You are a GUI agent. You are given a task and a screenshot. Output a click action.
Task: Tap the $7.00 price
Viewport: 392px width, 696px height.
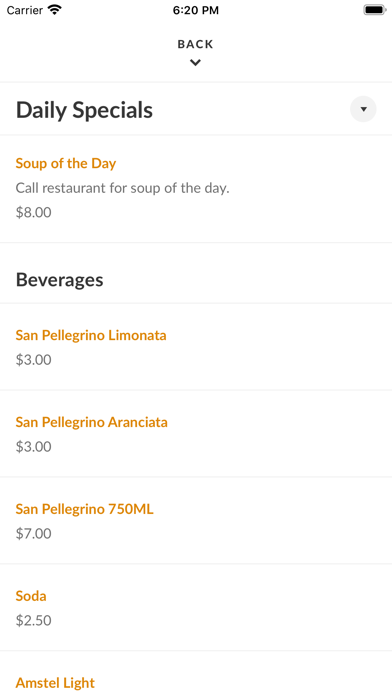(33, 534)
